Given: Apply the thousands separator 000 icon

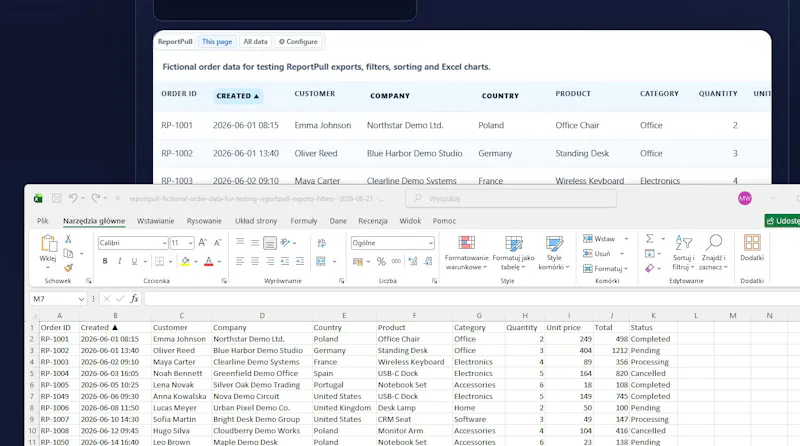Looking at the screenshot, I should [x=396, y=261].
